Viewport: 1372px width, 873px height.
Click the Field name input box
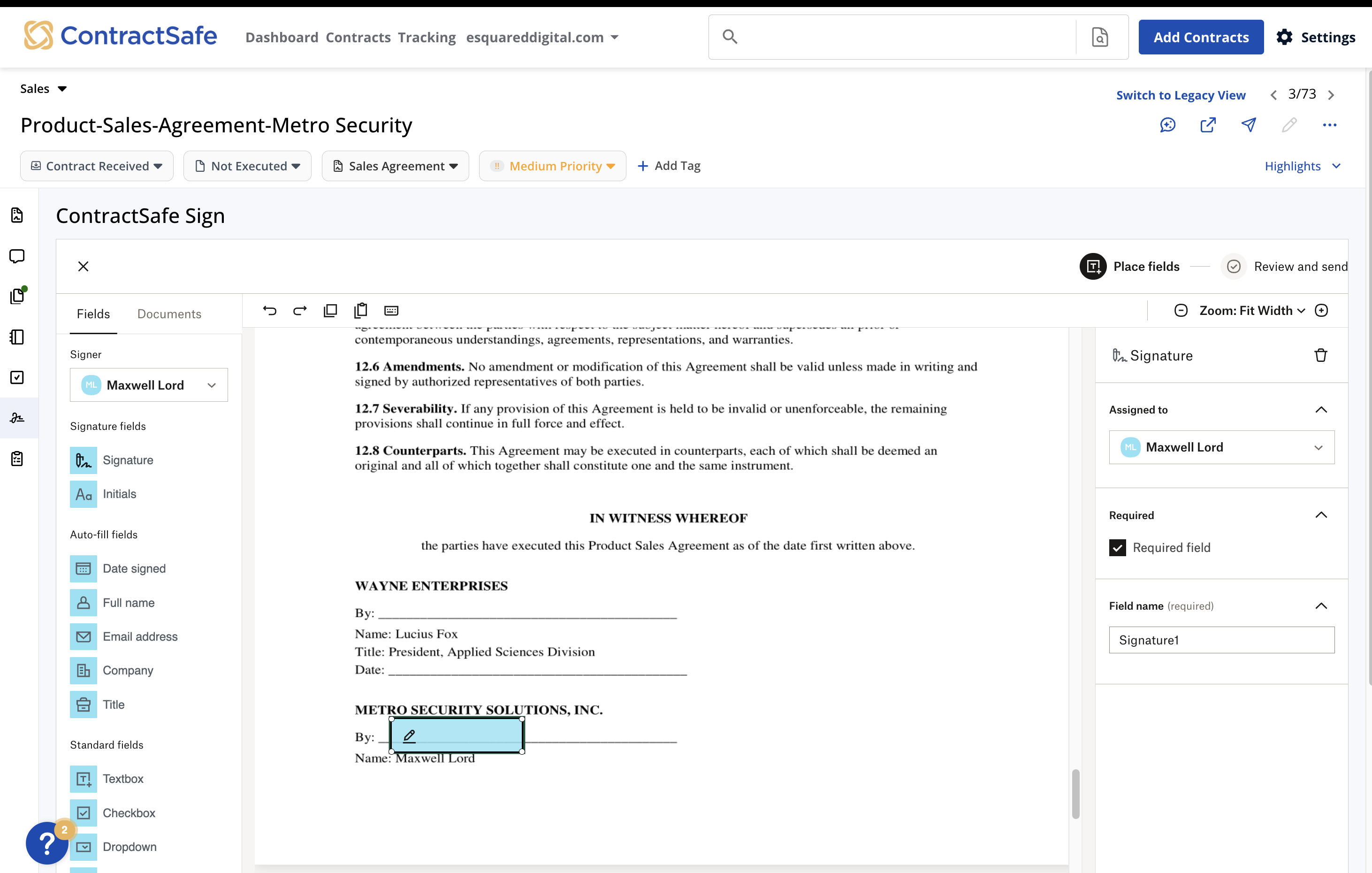coord(1221,640)
